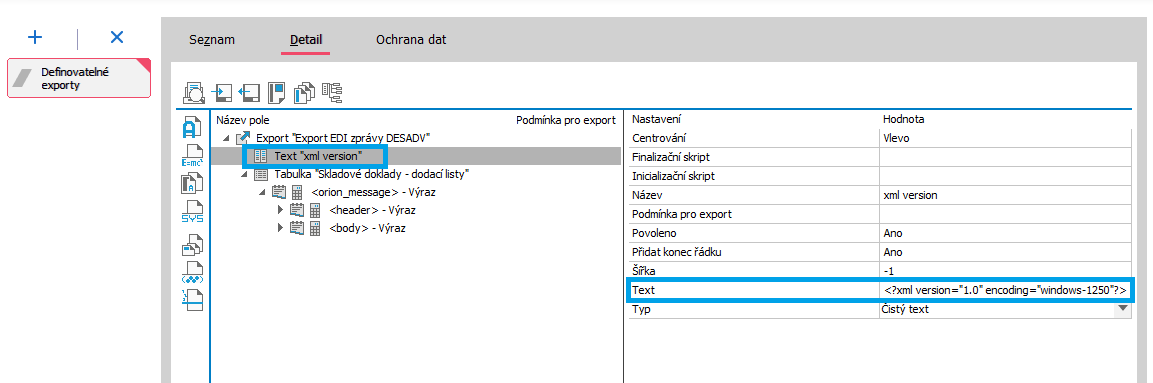Screen dimensions: 1153x383
Task: Open the Ochrana dat tab
Action: (x=411, y=40)
